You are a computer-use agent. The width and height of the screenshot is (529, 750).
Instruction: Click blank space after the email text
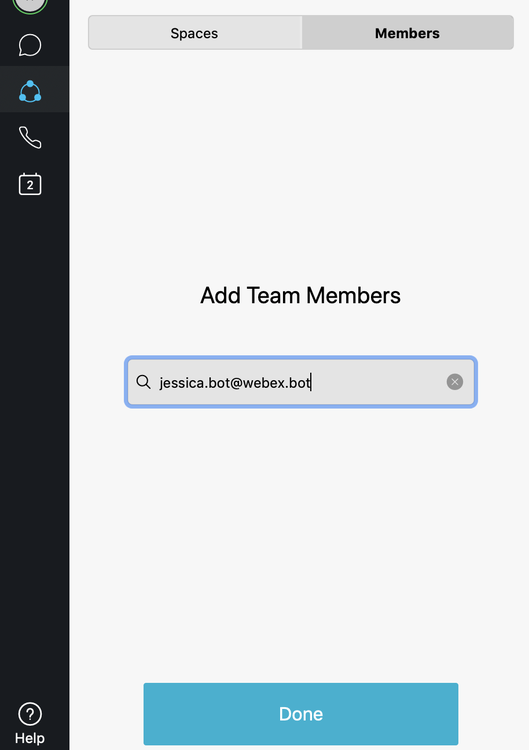(x=378, y=382)
